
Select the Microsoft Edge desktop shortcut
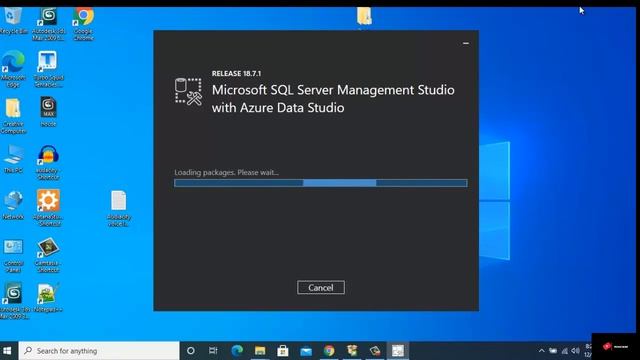point(13,69)
